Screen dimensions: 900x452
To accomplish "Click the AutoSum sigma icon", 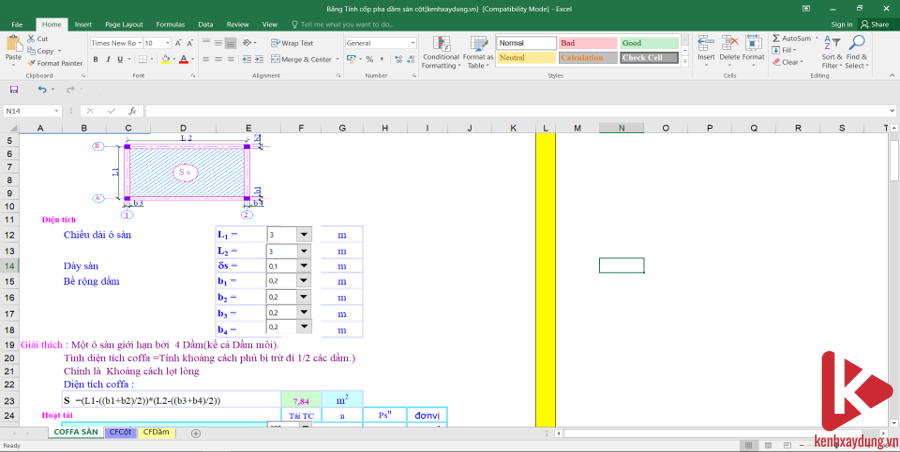I will point(777,38).
